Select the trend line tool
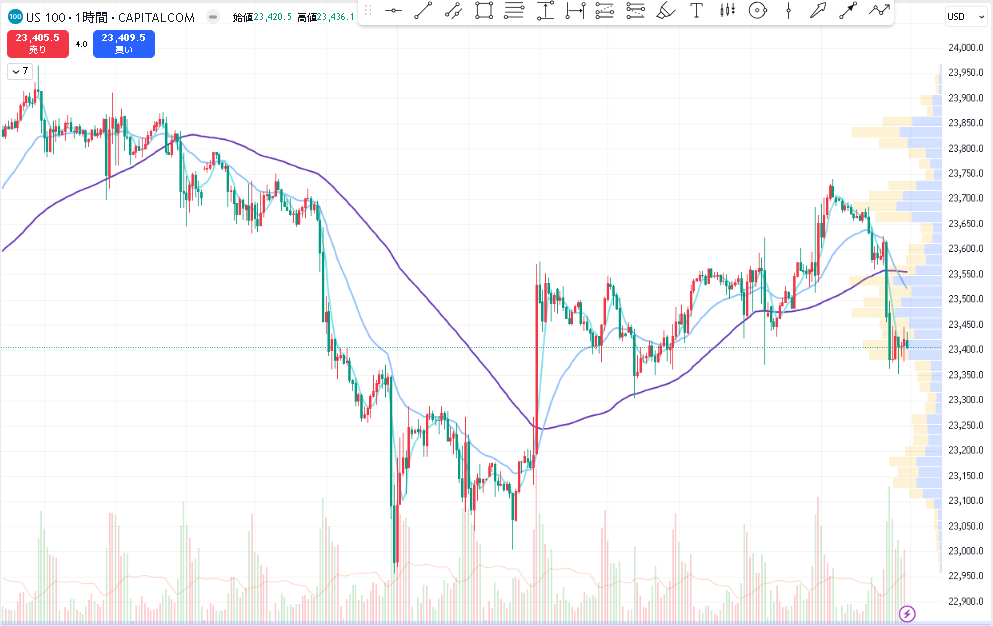The height and width of the screenshot is (626, 993). pyautogui.click(x=423, y=11)
